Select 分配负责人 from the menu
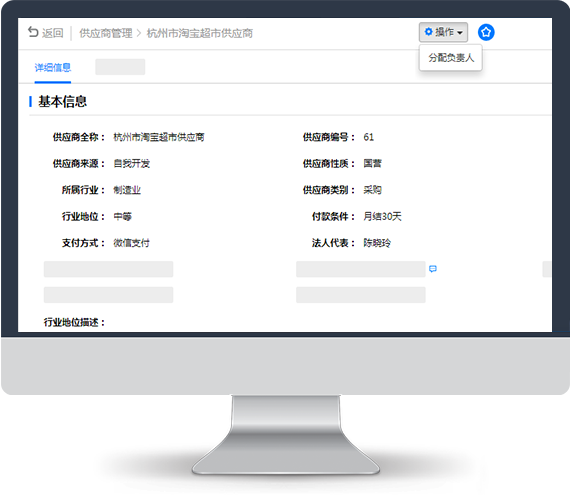 (x=451, y=58)
